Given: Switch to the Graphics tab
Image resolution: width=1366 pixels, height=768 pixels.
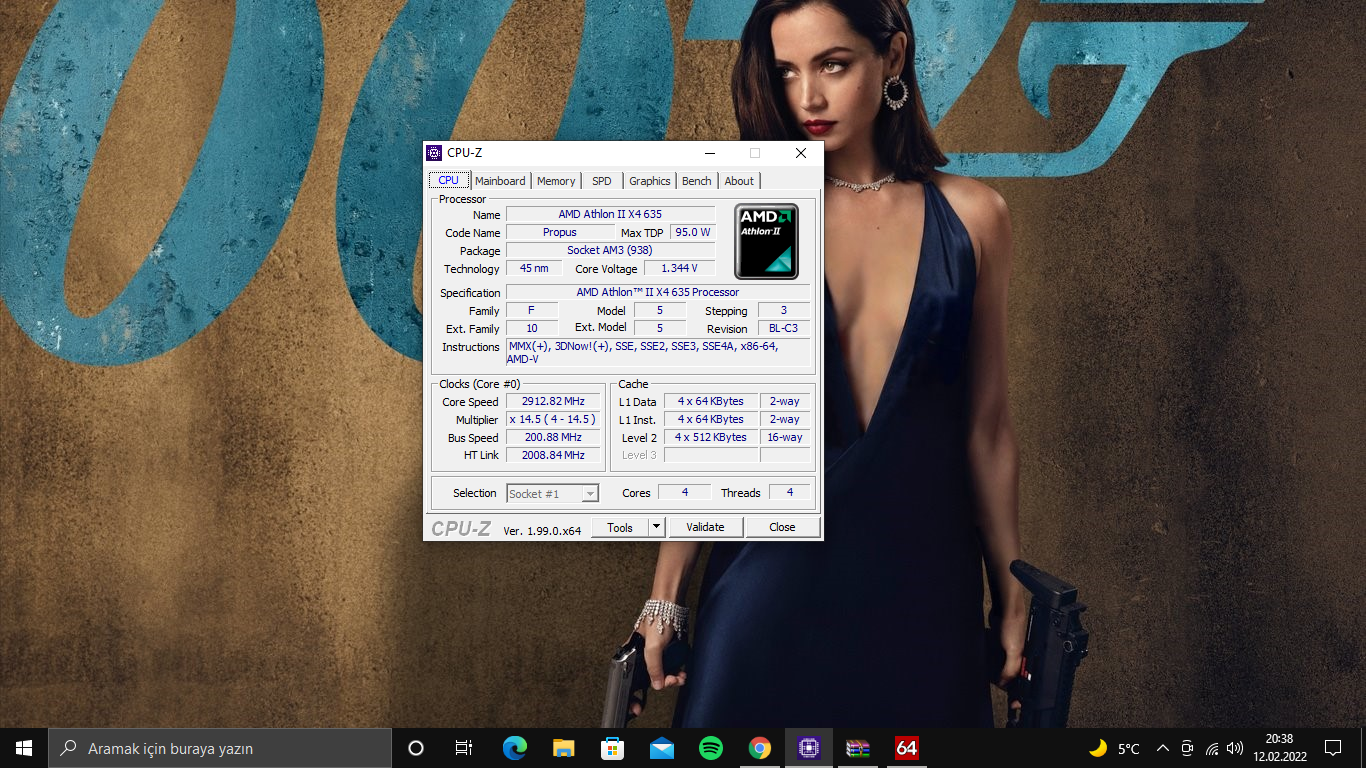Looking at the screenshot, I should click(x=650, y=181).
